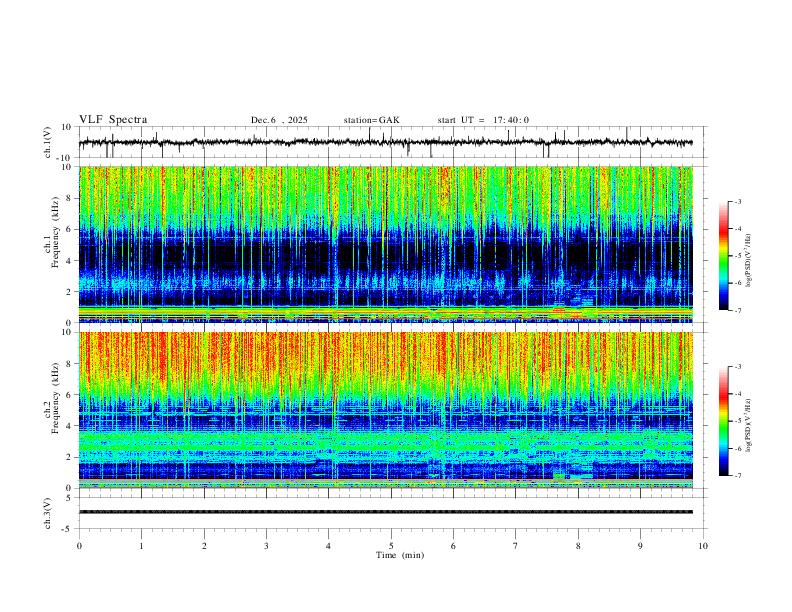792x612 pixels.
Task: Click the "5" tick label on time axis
Action: pyautogui.click(x=391, y=546)
